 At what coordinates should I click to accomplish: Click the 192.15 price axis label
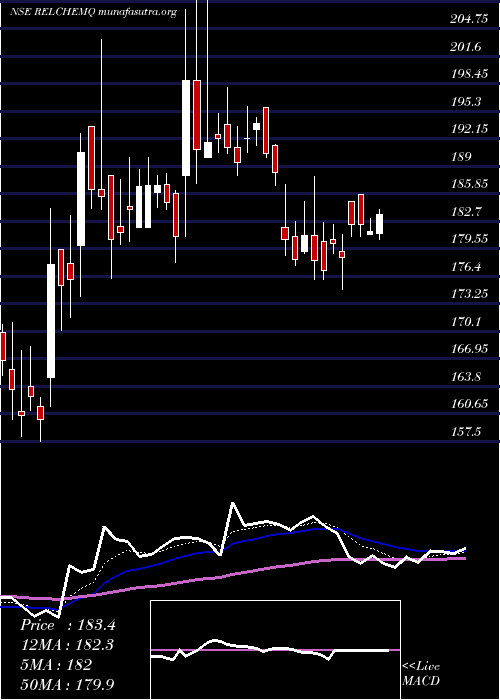click(469, 129)
